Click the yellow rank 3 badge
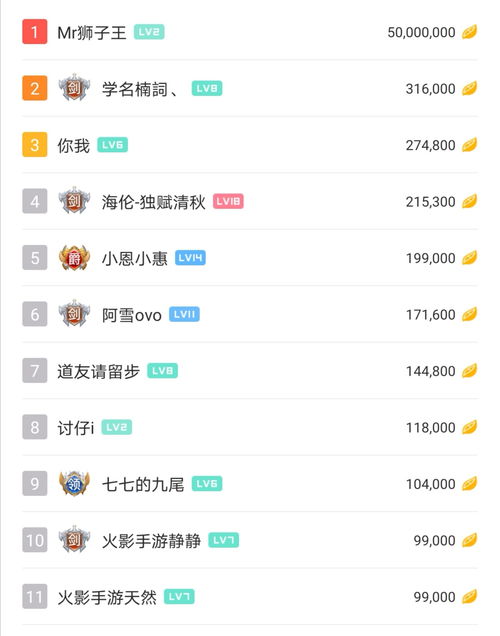The image size is (500, 636). pos(35,144)
